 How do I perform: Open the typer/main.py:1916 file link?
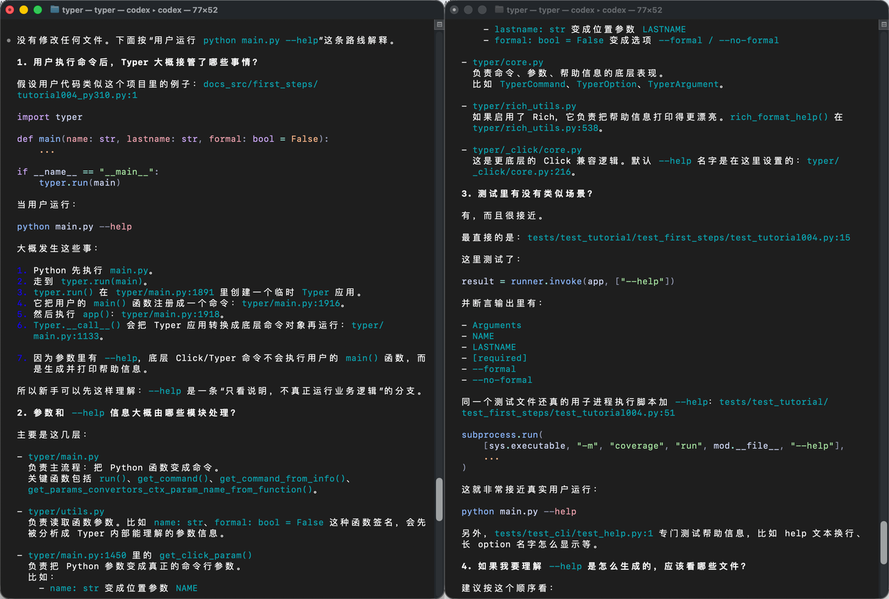coord(291,303)
